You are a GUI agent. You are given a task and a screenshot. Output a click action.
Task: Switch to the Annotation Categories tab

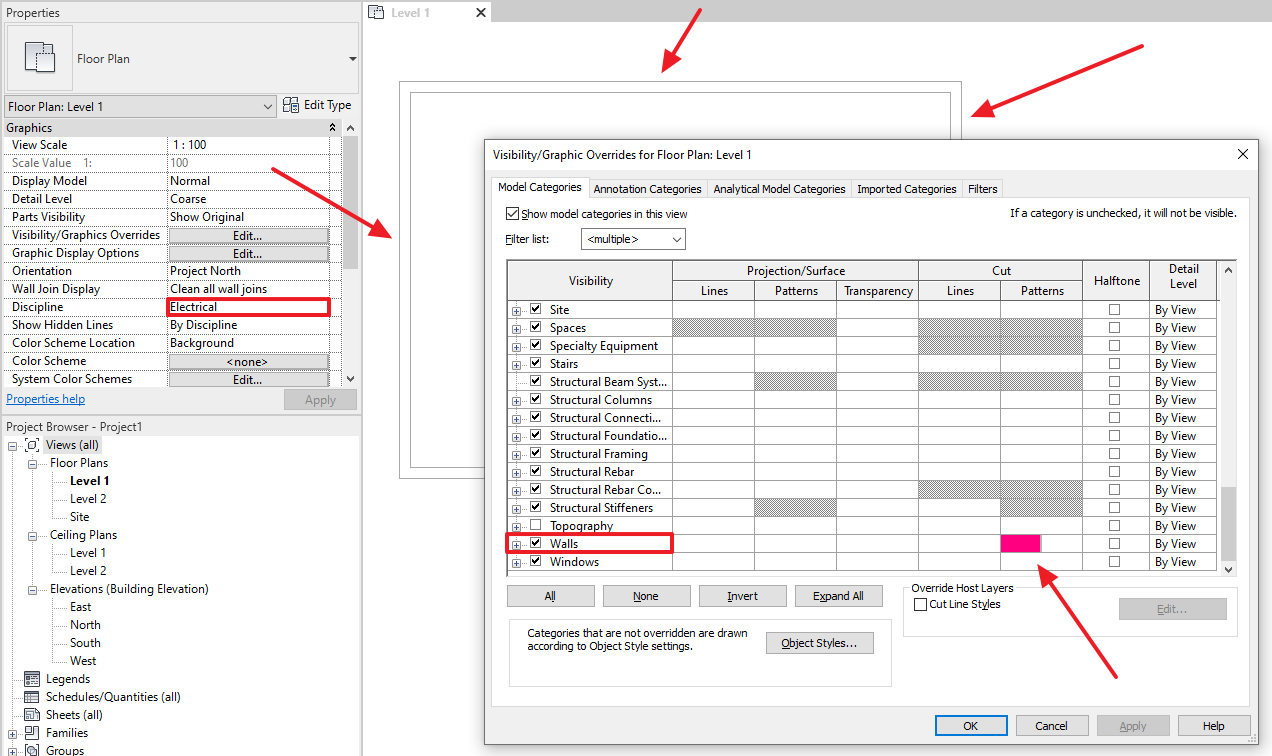point(647,189)
